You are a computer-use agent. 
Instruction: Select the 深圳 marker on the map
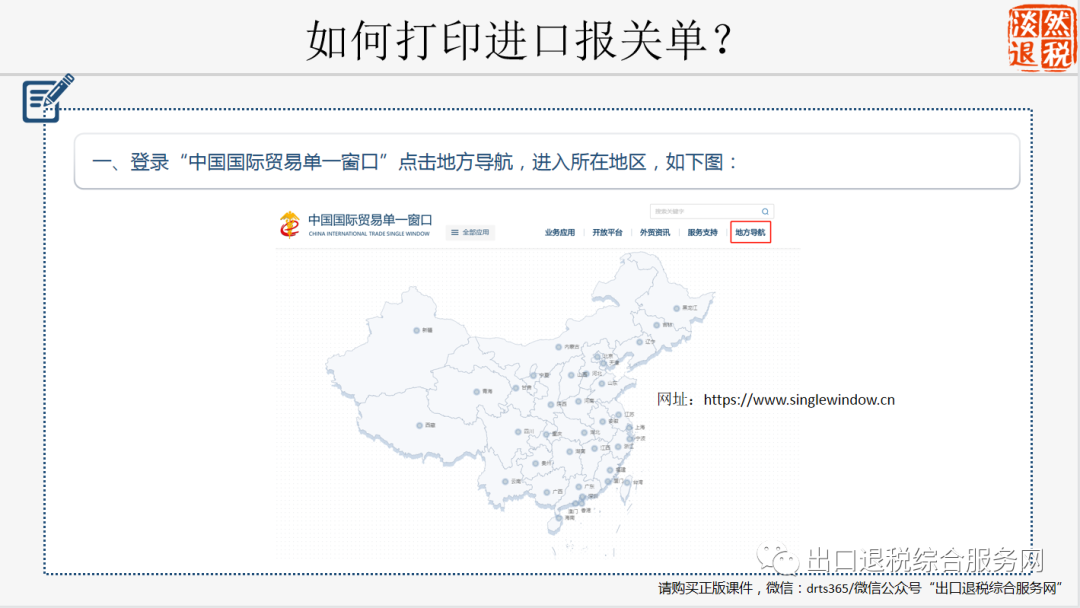[x=583, y=496]
